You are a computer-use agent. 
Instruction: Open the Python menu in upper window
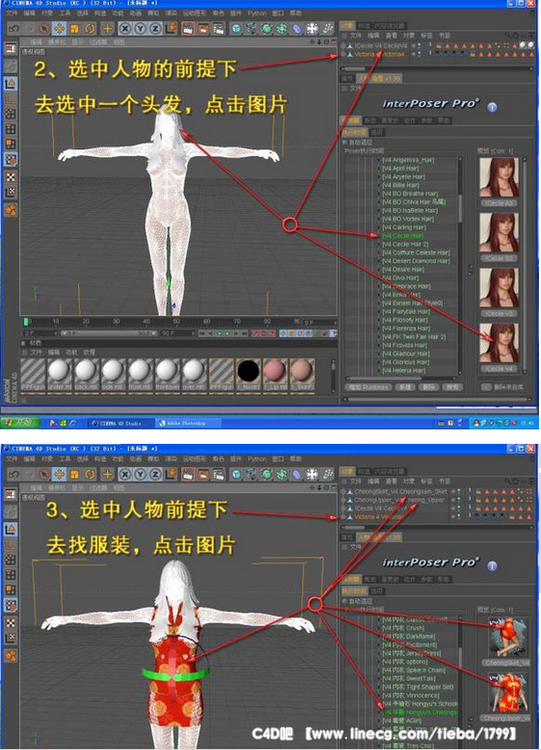257,13
